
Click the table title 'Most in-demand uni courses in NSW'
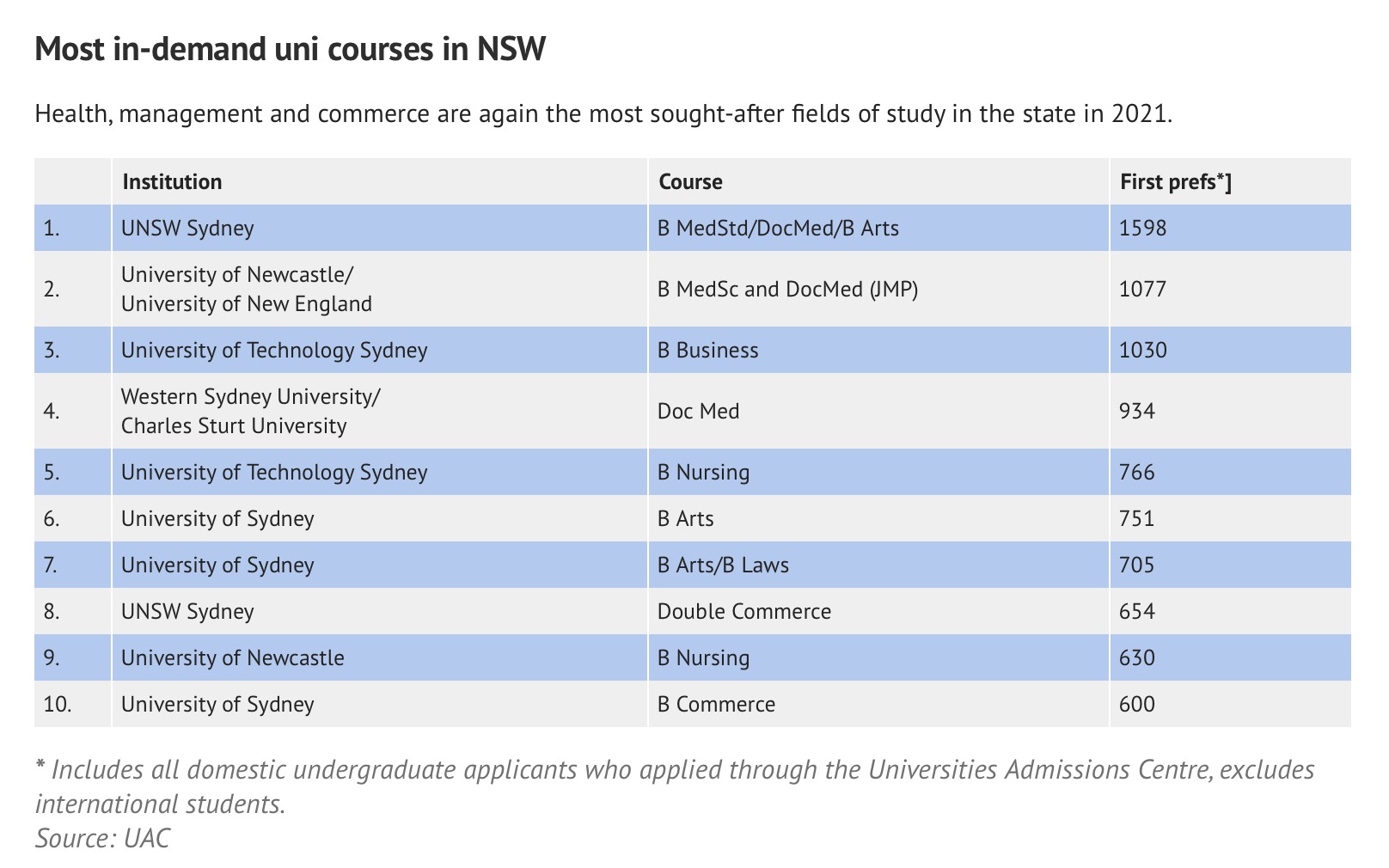click(x=291, y=50)
